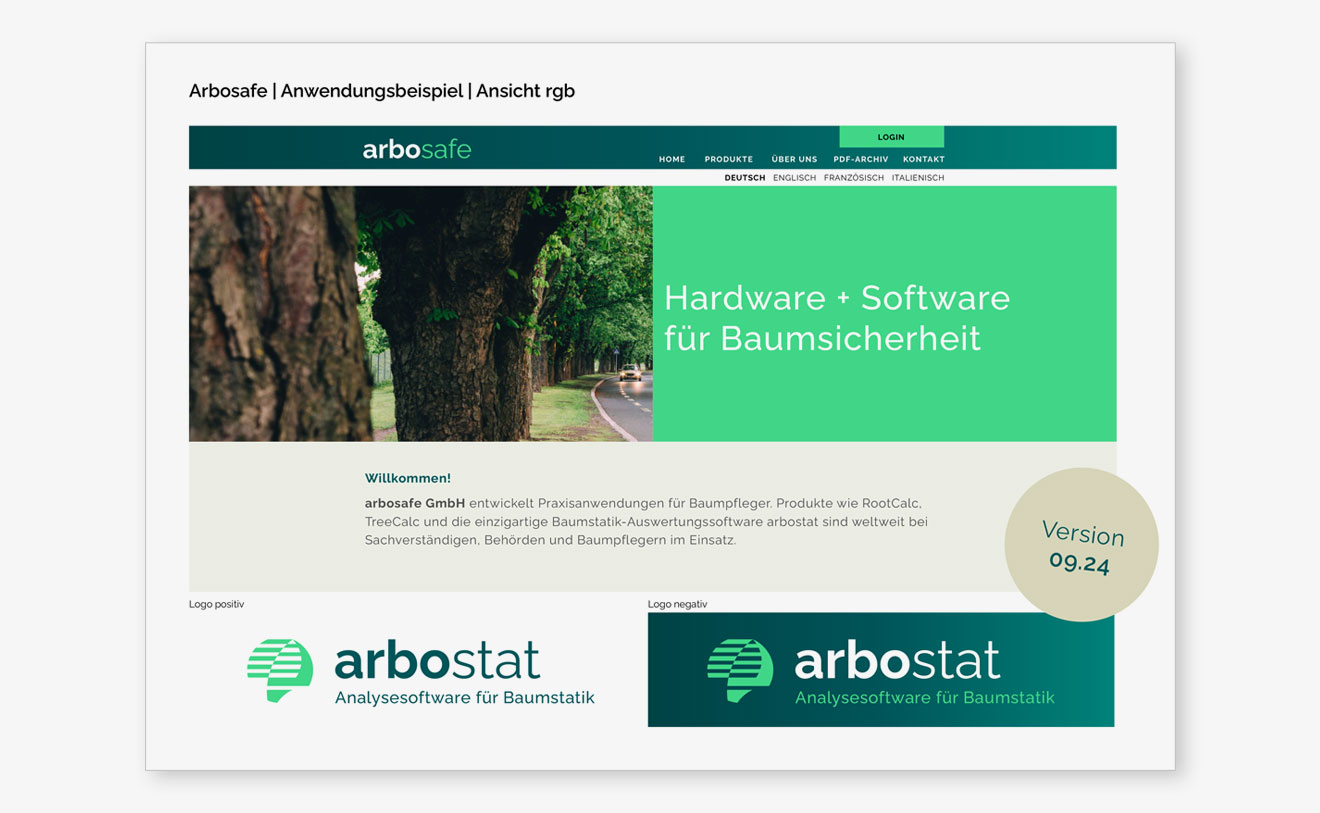Screen dimensions: 1320x813
Task: Click the green LOGIN button
Action: [x=891, y=137]
